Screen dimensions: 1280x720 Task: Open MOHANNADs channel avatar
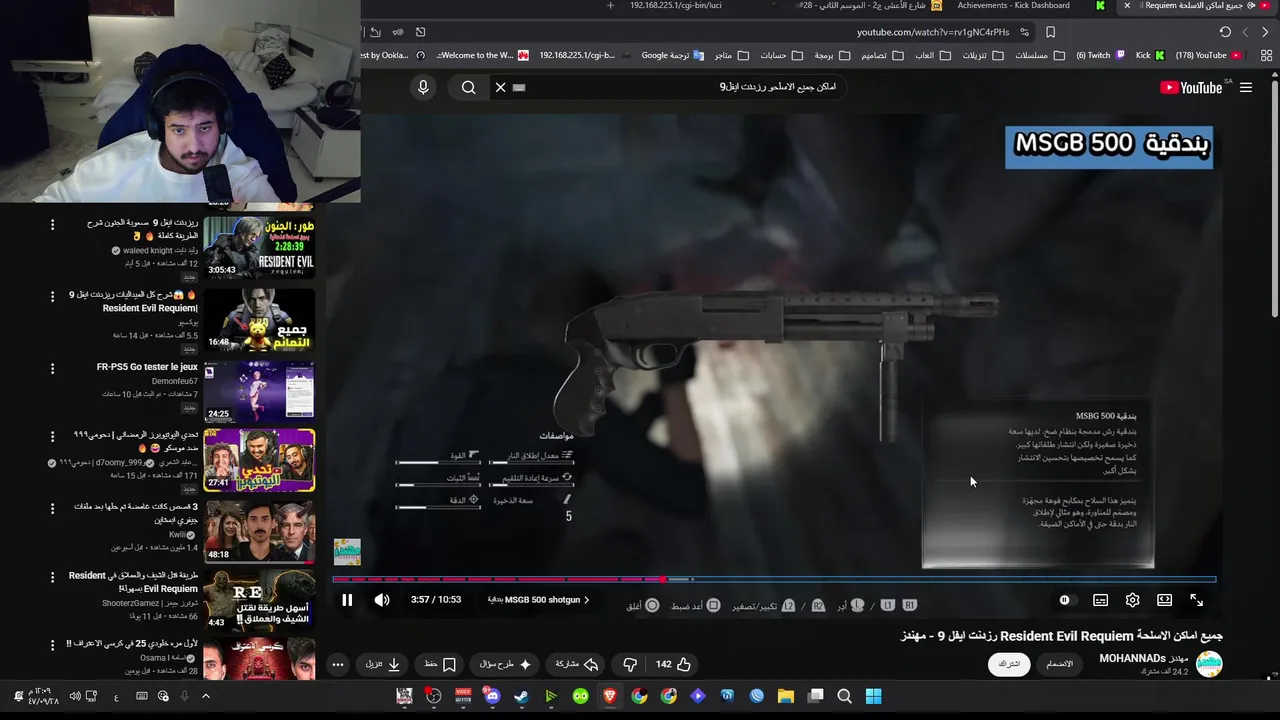1209,664
